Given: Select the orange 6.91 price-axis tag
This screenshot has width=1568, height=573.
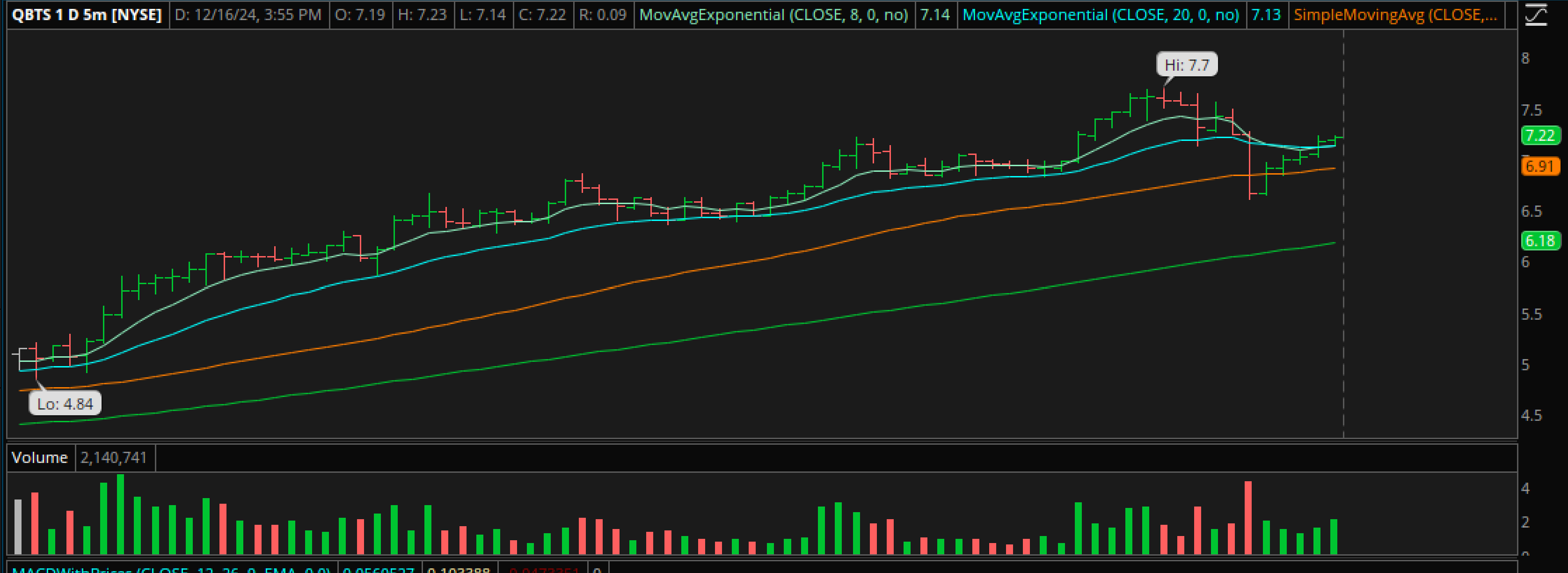Looking at the screenshot, I should (1540, 166).
